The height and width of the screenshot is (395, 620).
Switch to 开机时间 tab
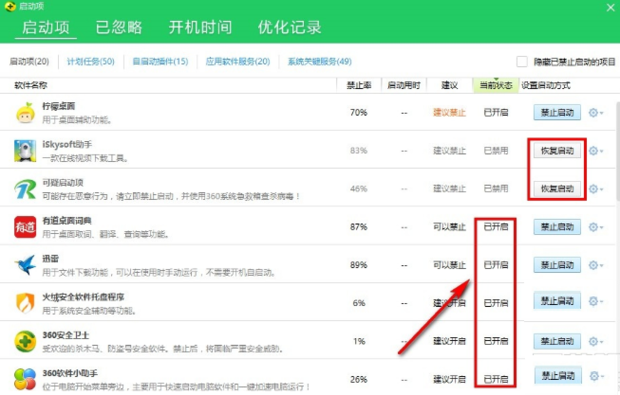[x=200, y=27]
